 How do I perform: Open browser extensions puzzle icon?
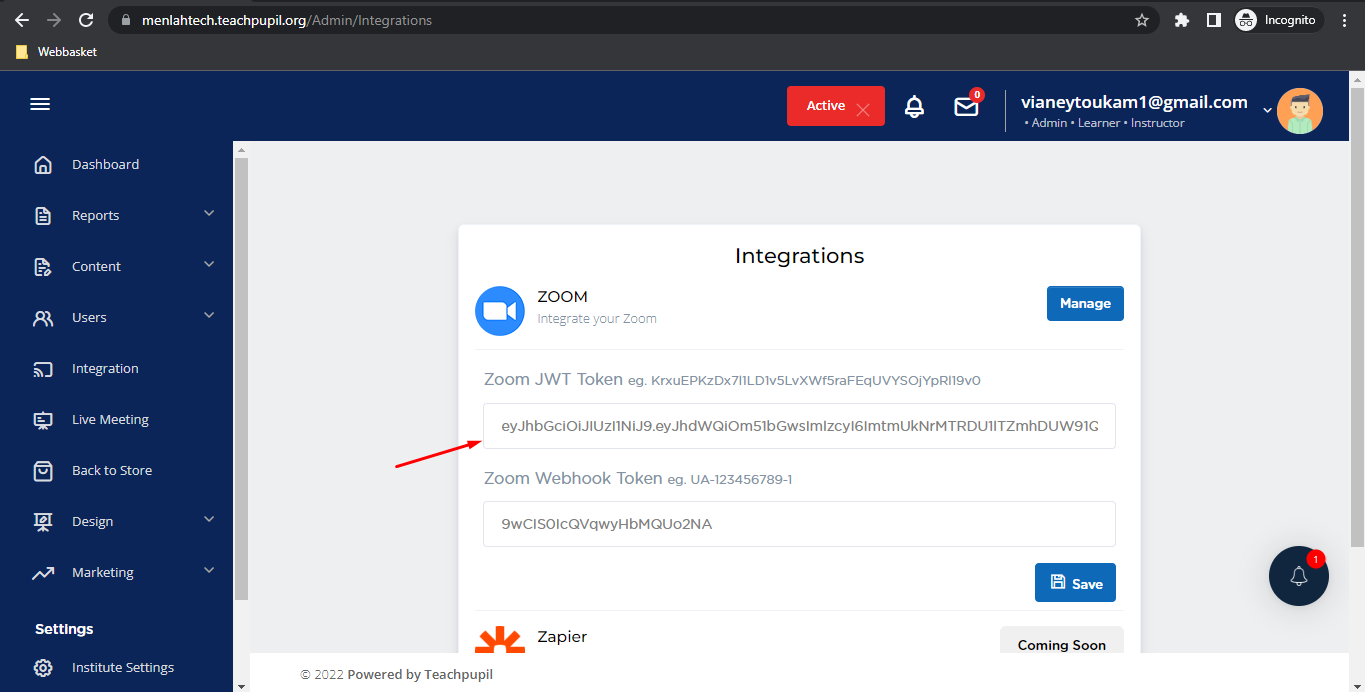pyautogui.click(x=1181, y=20)
